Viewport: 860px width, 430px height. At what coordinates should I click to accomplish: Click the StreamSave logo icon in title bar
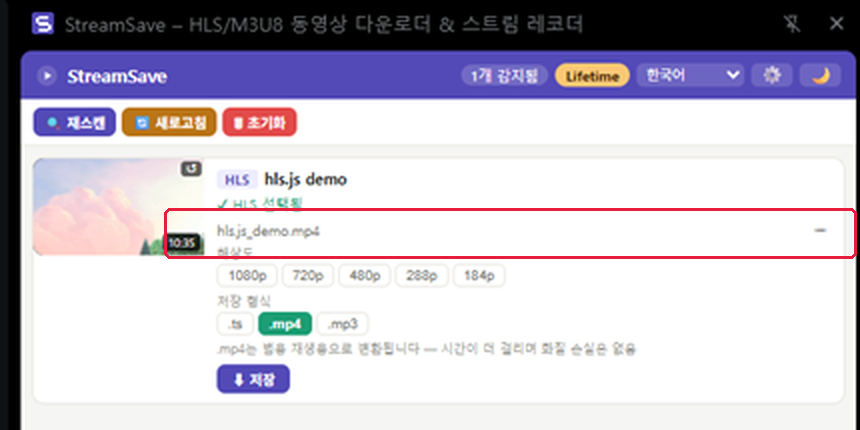pyautogui.click(x=43, y=24)
